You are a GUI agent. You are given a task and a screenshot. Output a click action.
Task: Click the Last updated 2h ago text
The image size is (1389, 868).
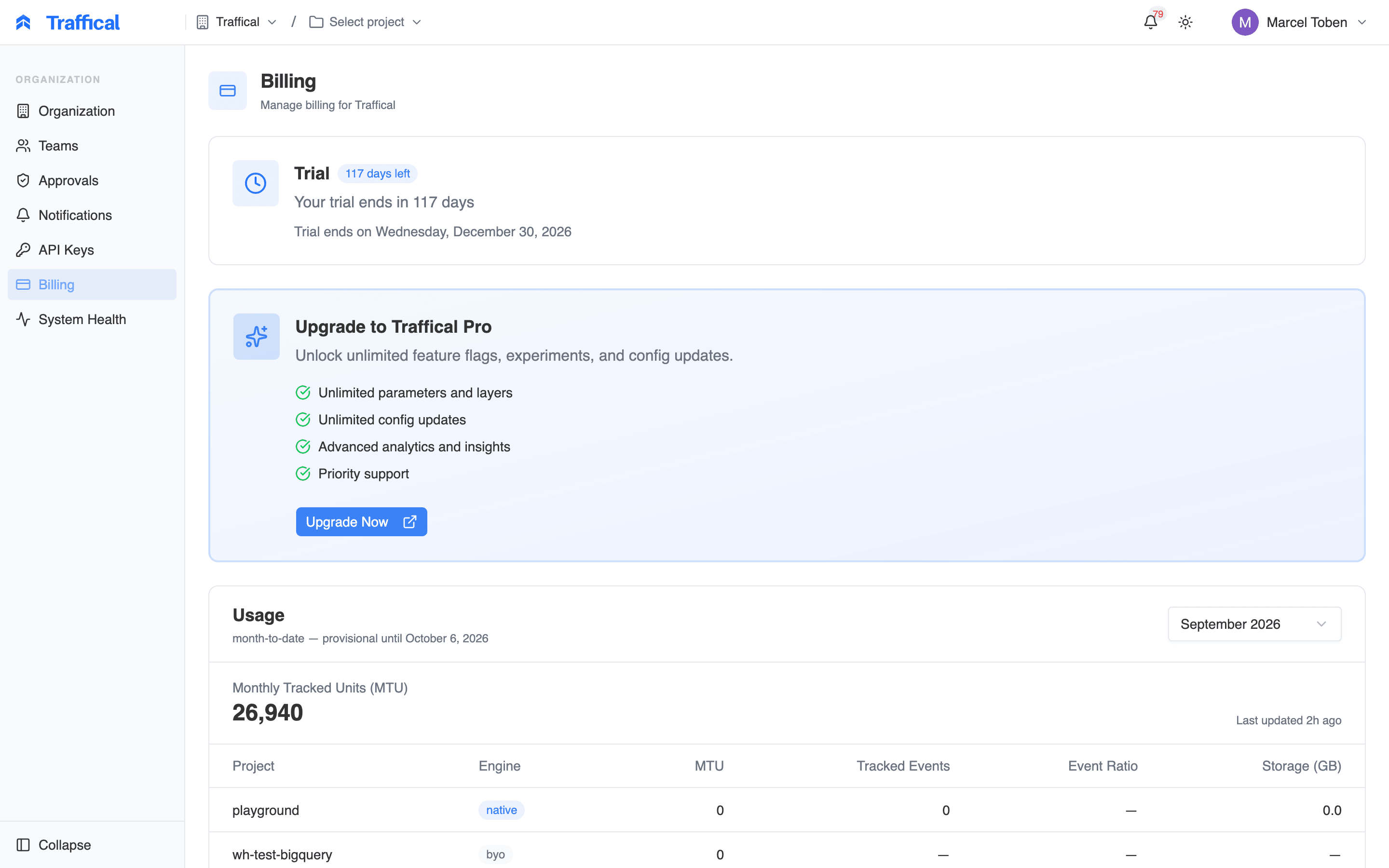1289,720
